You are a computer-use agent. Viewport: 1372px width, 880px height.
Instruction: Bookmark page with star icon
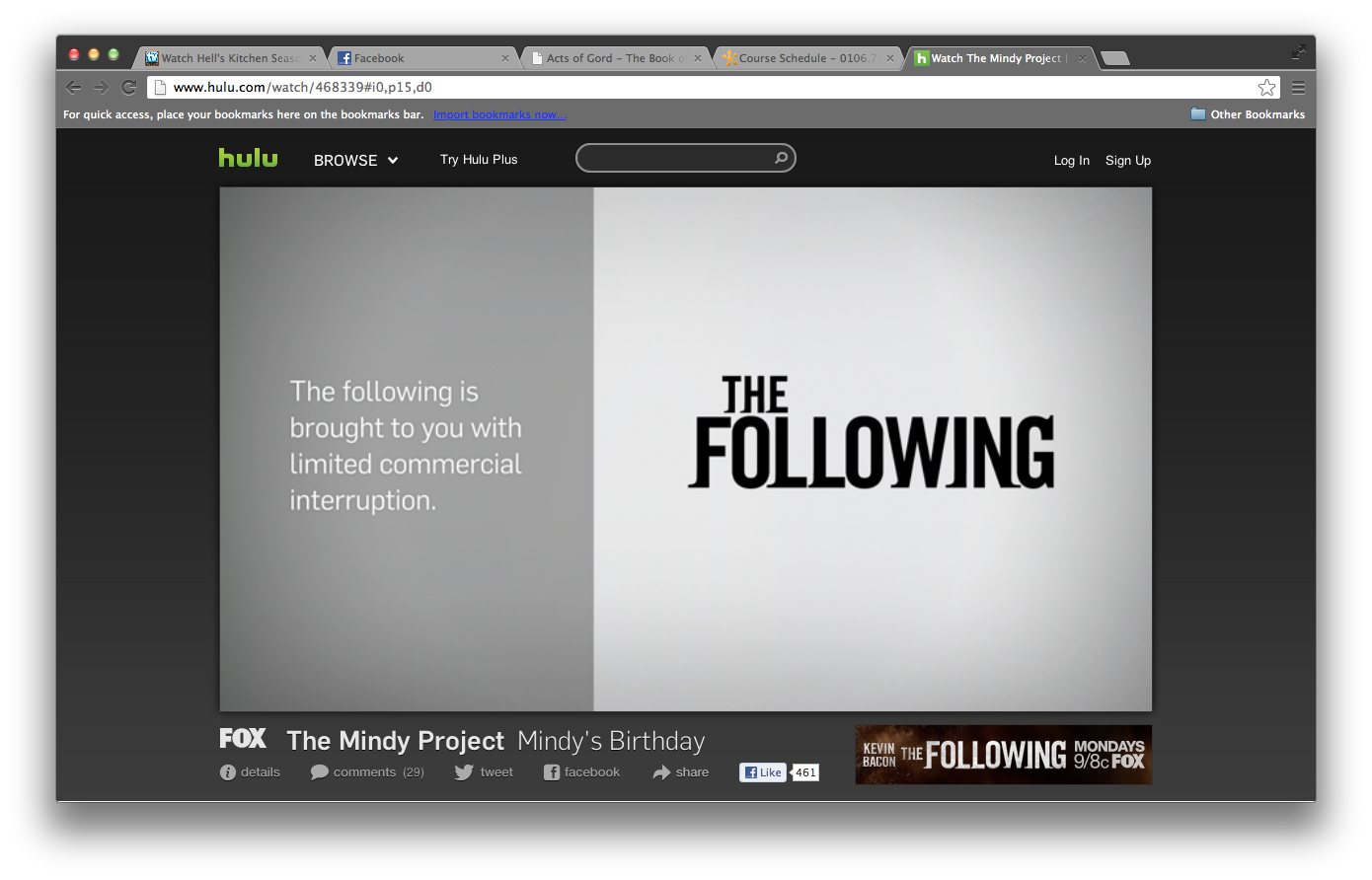1266,88
